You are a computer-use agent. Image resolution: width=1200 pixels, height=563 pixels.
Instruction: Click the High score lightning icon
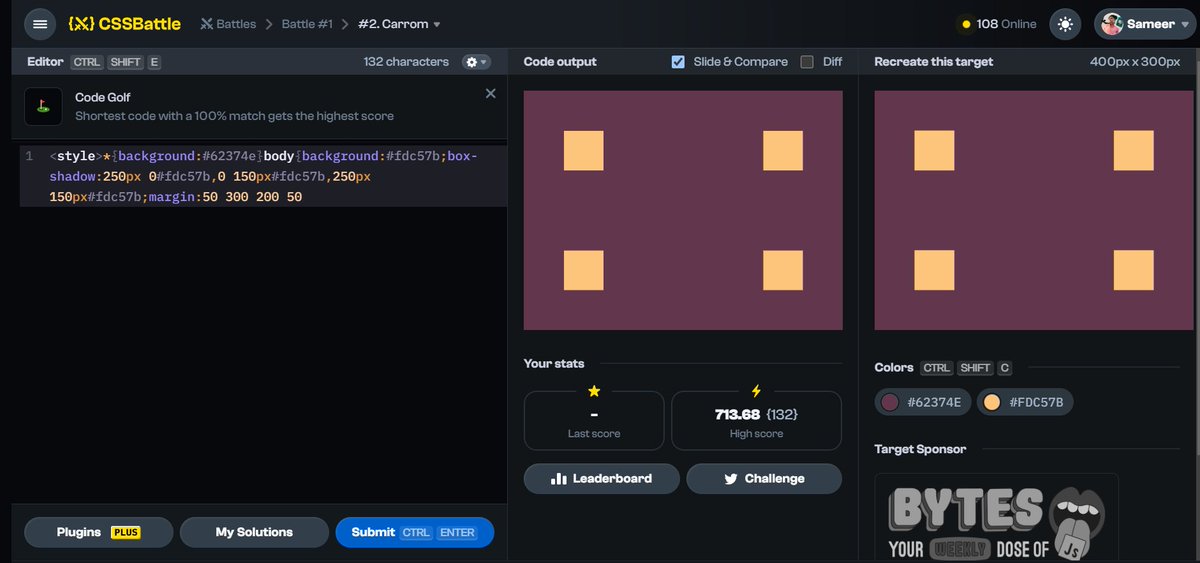click(756, 391)
